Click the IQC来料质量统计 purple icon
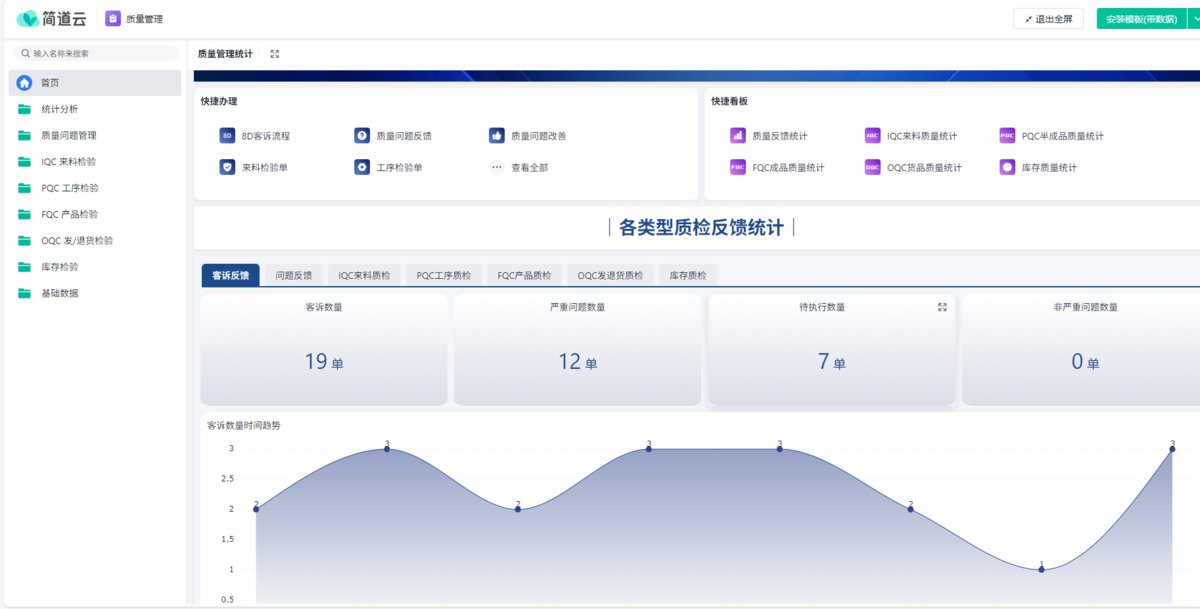This screenshot has height=609, width=1200. point(873,136)
